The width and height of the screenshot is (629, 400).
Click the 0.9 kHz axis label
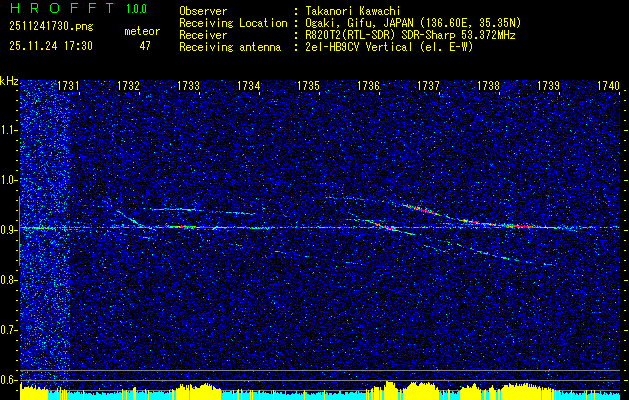[8, 230]
